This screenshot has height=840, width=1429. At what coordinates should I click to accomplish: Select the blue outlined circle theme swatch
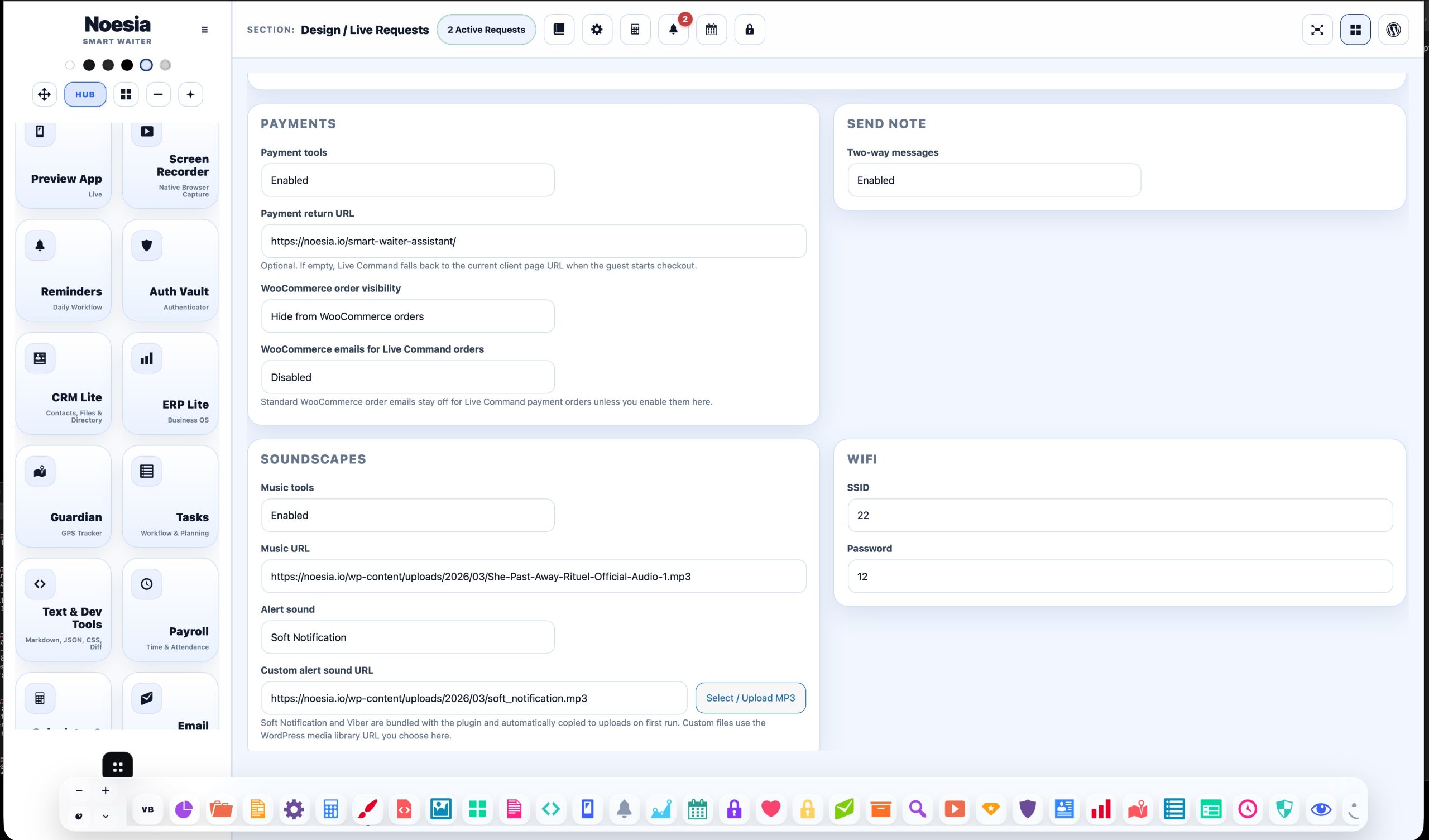coord(146,65)
